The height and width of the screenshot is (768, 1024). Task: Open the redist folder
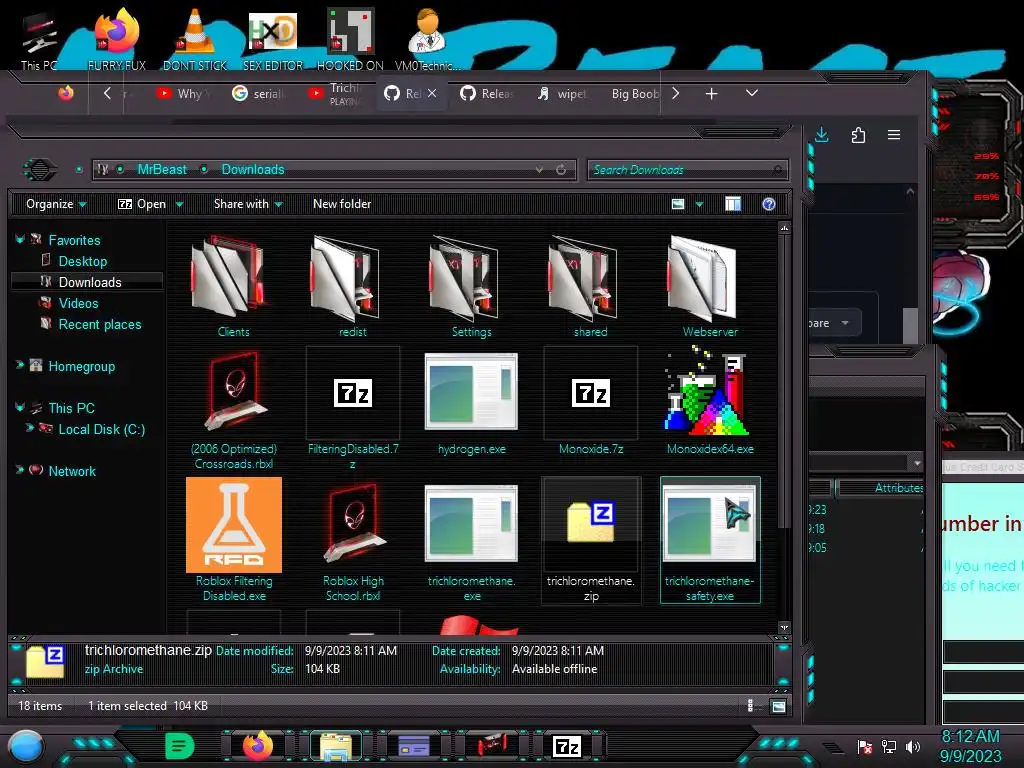[353, 285]
